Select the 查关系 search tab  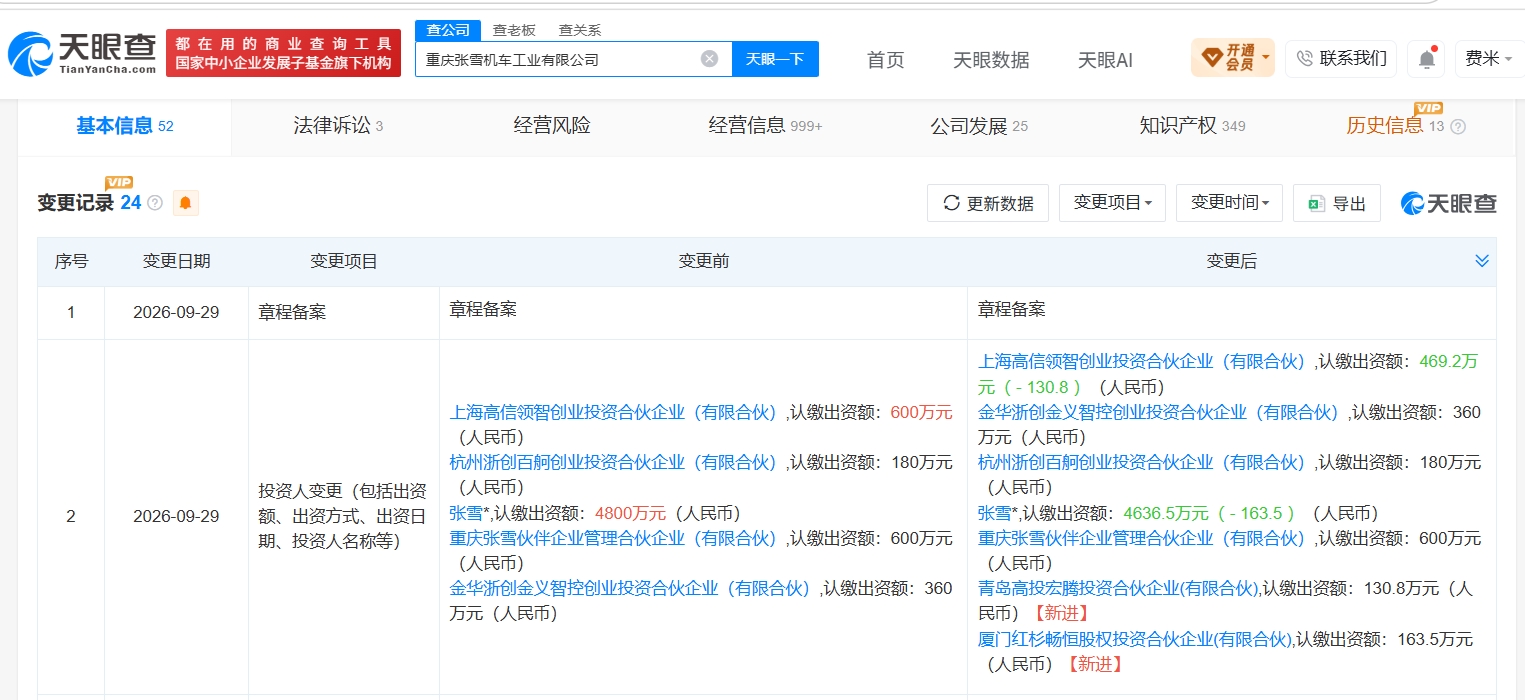click(x=579, y=30)
